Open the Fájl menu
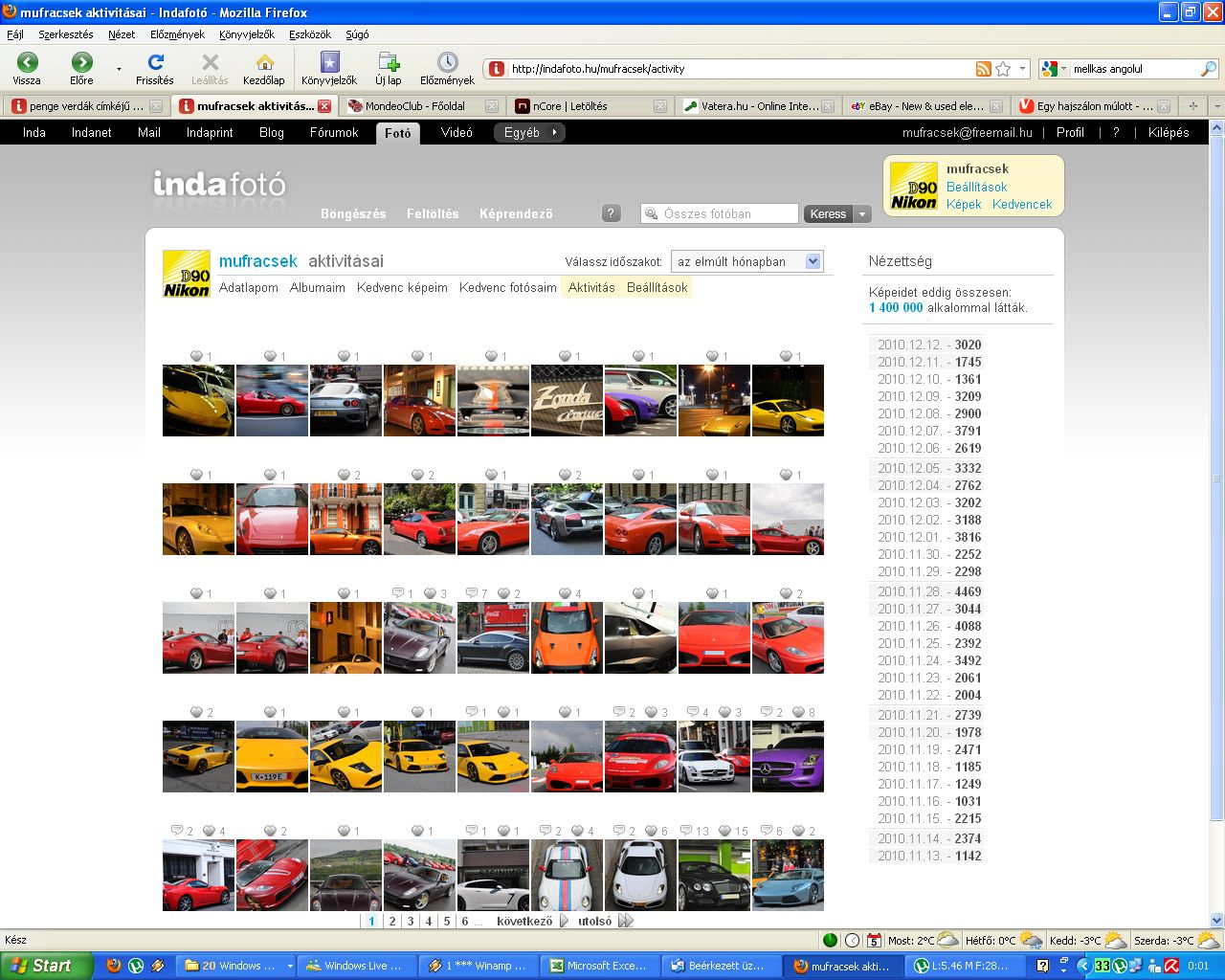The width and height of the screenshot is (1225, 980). (x=15, y=34)
